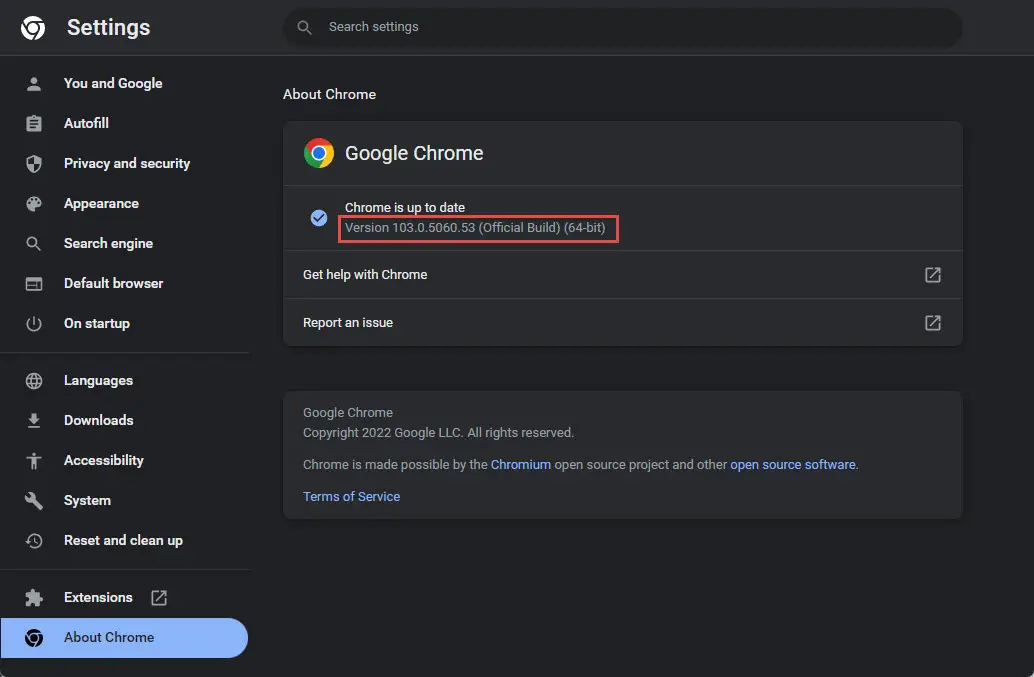Click the Search engine magnifier icon

coord(34,244)
